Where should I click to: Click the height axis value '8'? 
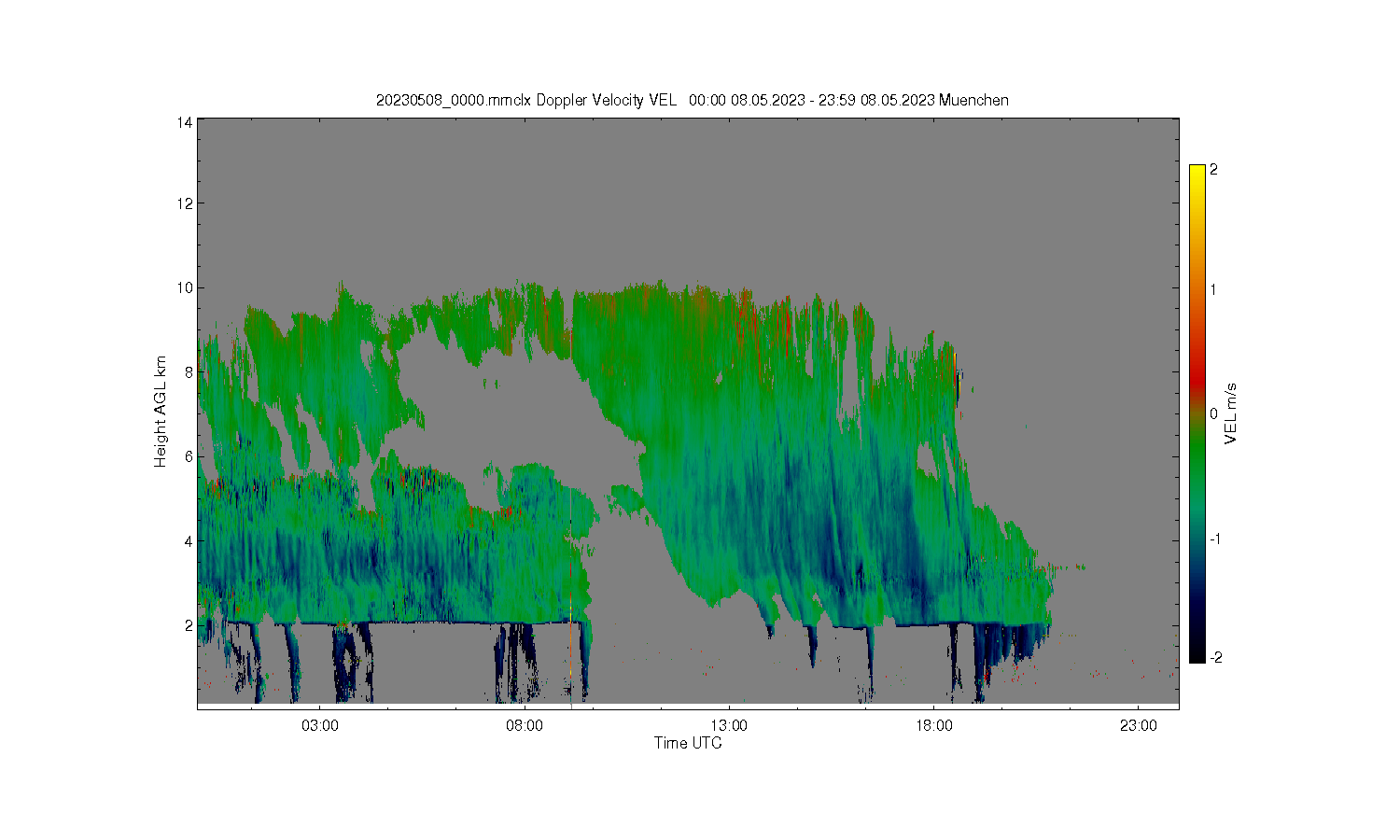pyautogui.click(x=189, y=372)
